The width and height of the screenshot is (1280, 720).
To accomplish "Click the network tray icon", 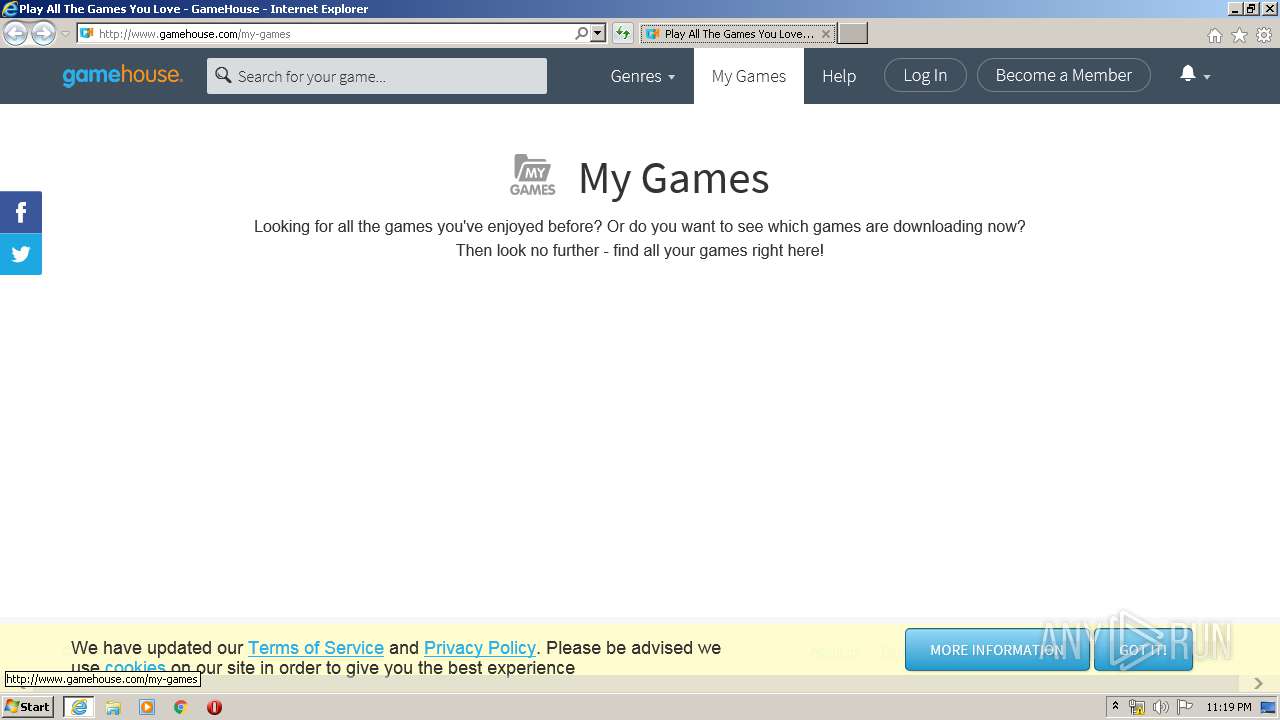I will coord(1137,707).
